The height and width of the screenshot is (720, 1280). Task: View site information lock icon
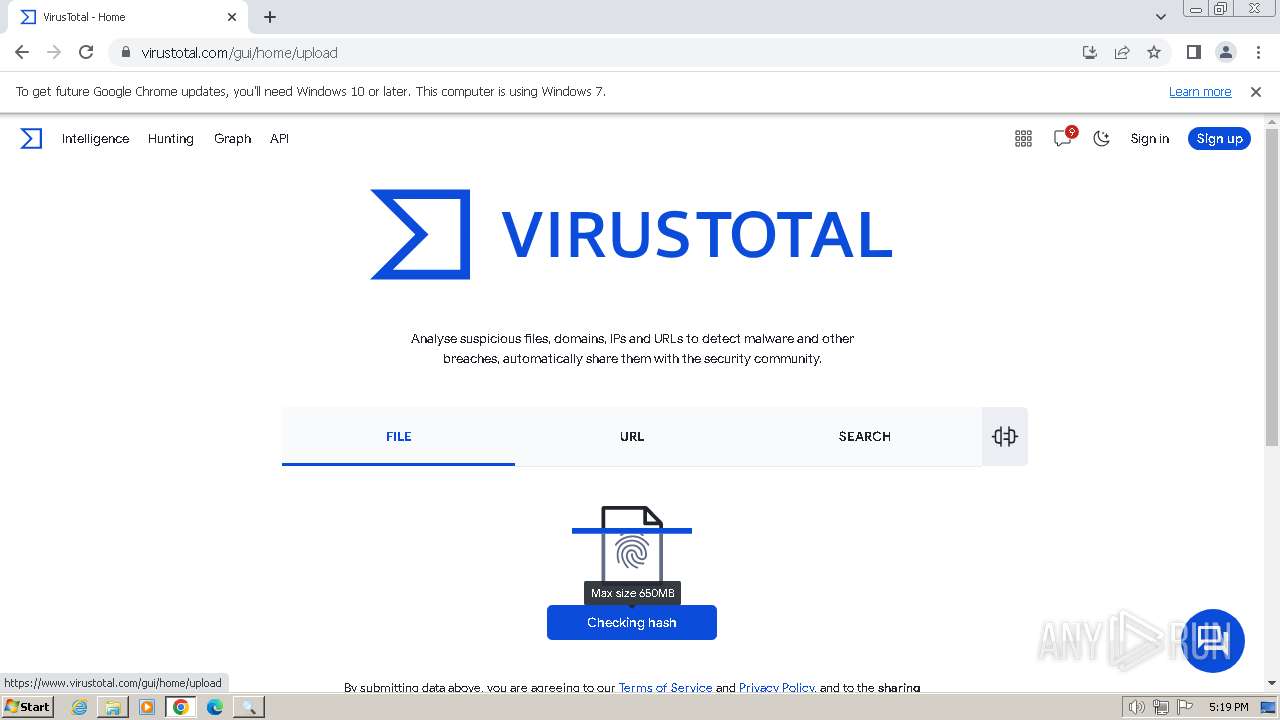point(125,52)
